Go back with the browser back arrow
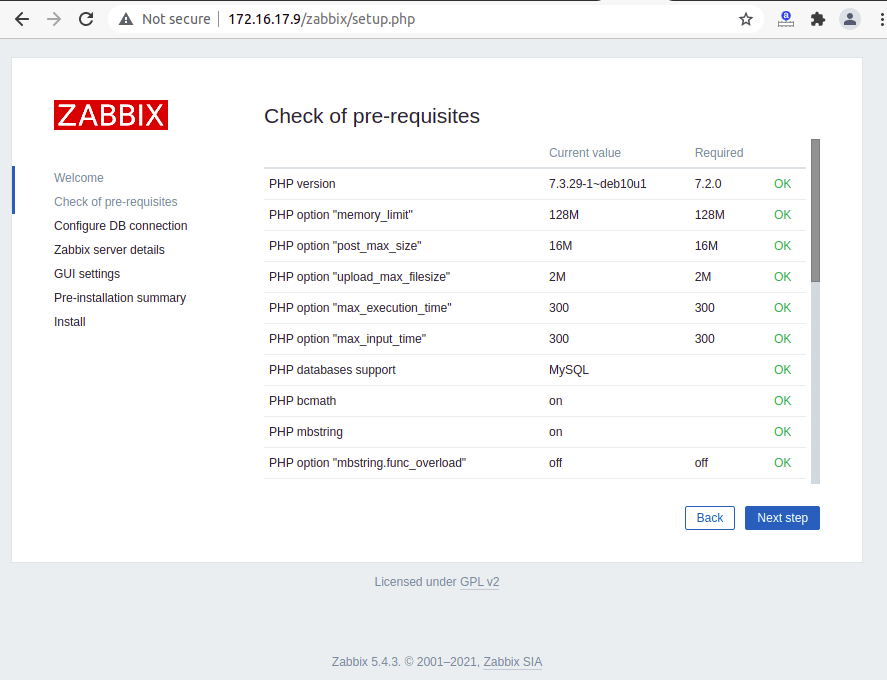Image resolution: width=887 pixels, height=680 pixels. [22, 19]
